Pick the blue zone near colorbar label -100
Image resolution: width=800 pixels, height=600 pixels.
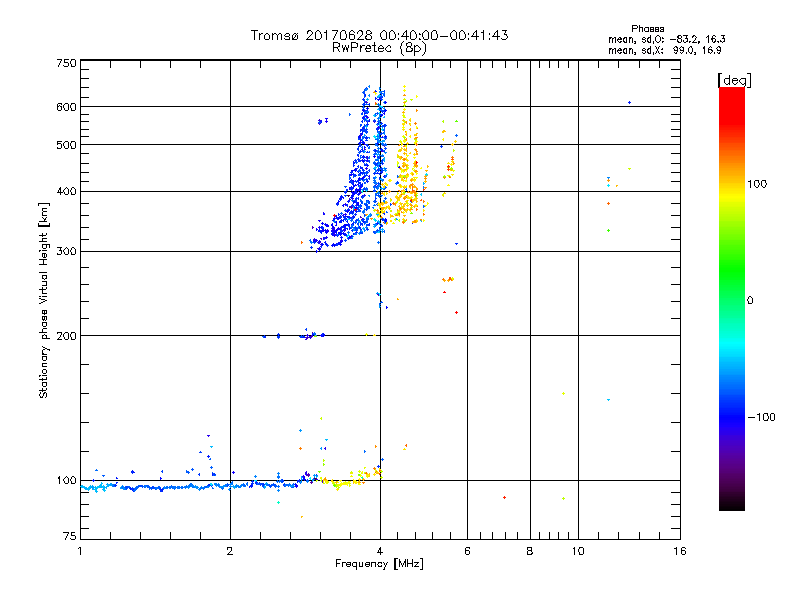pos(732,416)
